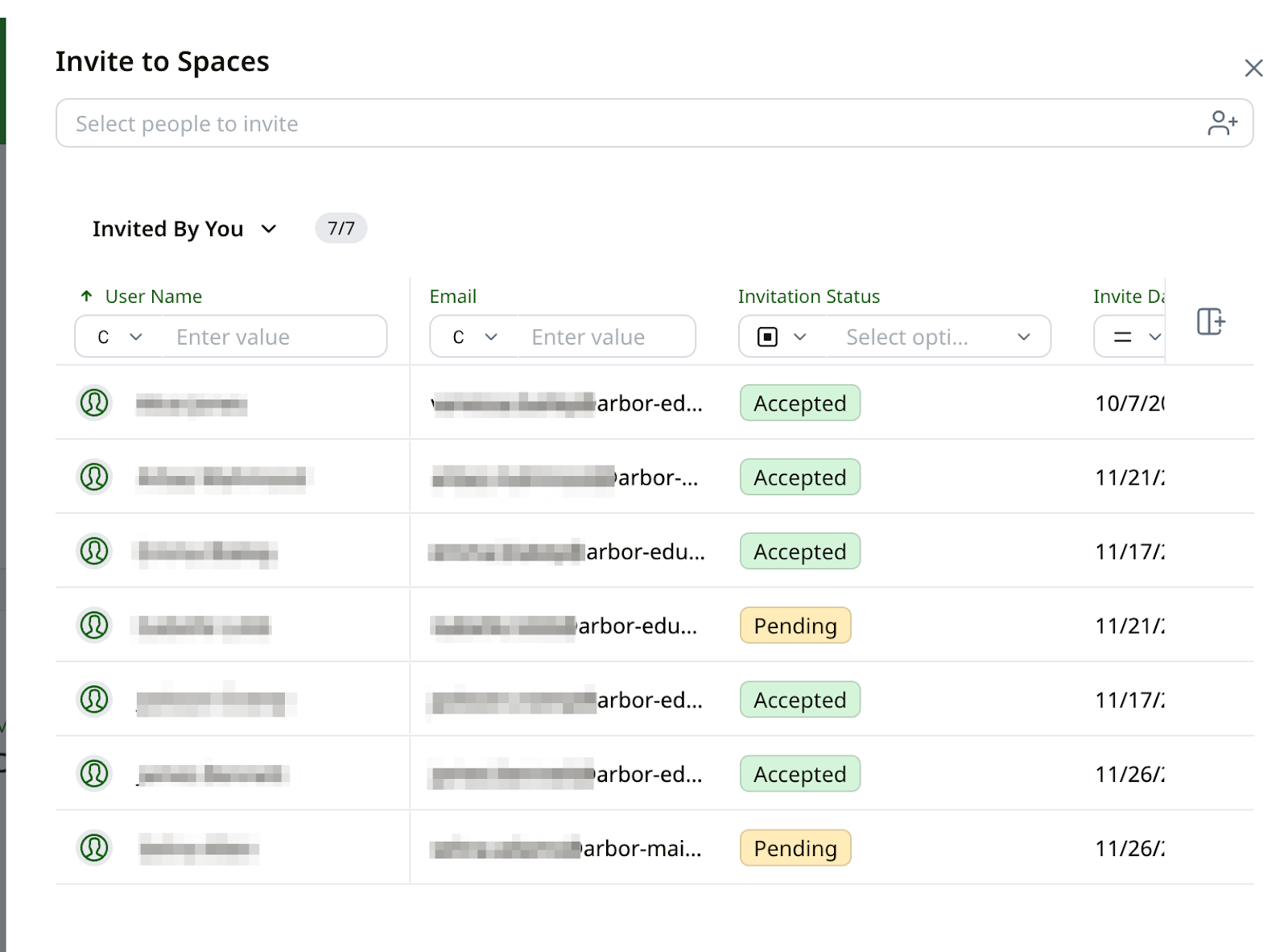Viewport: 1288px width, 952px height.
Task: Click the avatar icon in second row
Action: [94, 477]
